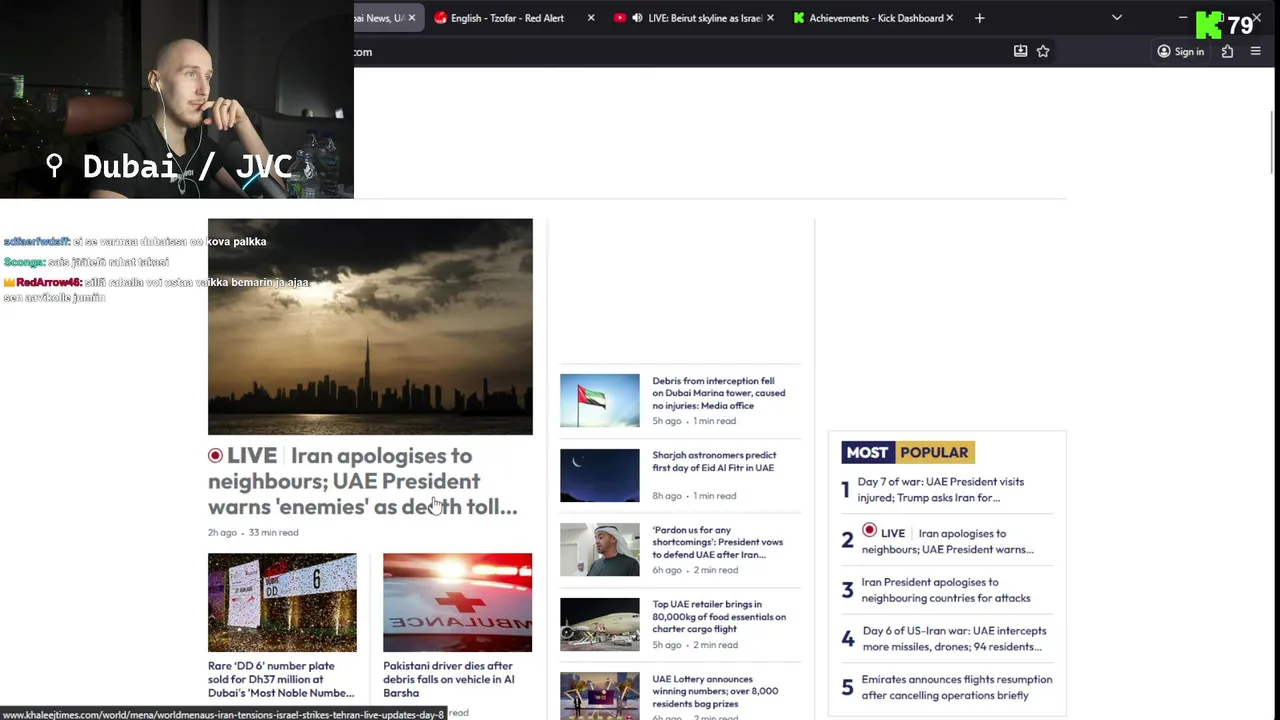This screenshot has width=1280, height=720.
Task: Open Emirates announces flights resumption item
Action: 957,687
